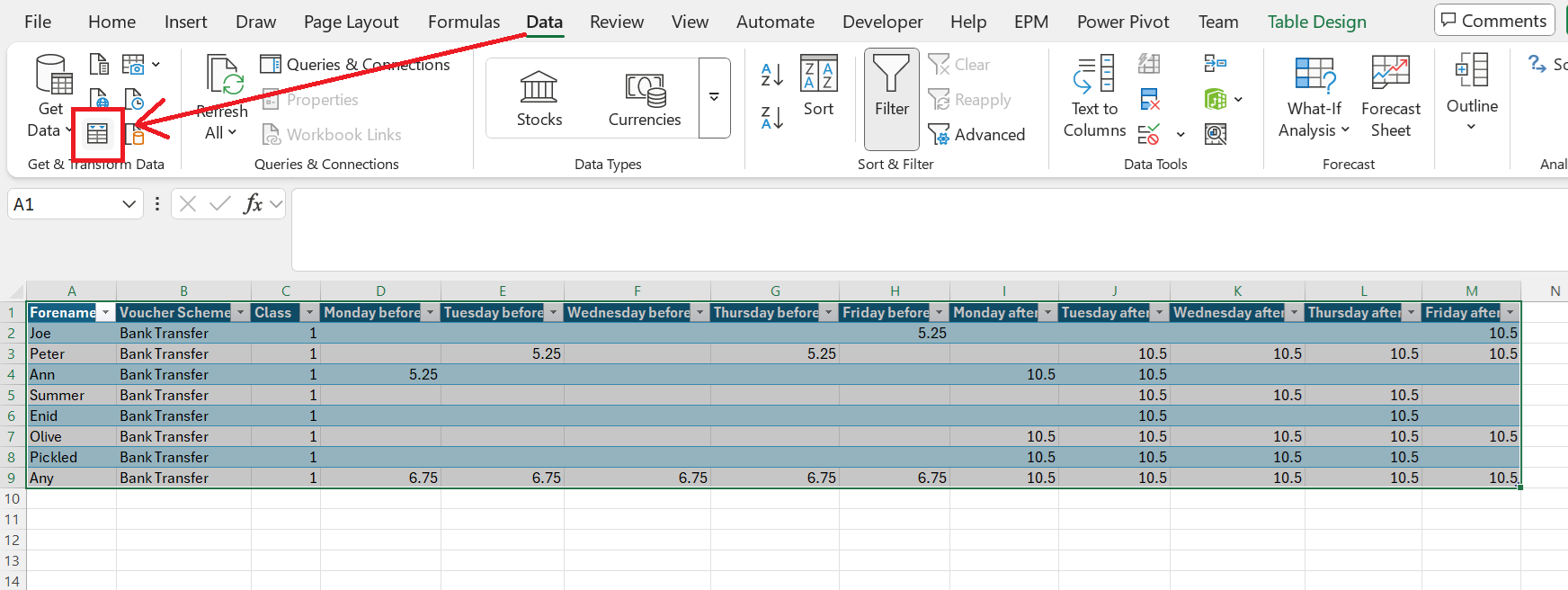Click the formula bar Cancel X button
The height and width of the screenshot is (590, 1568).
pyautogui.click(x=187, y=204)
